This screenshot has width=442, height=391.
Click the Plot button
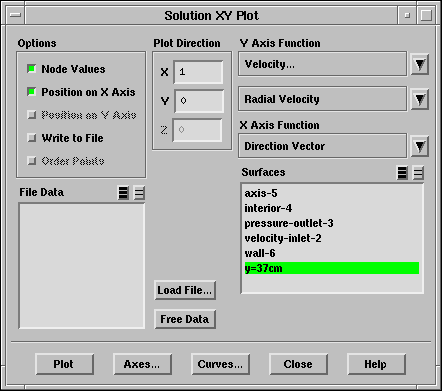click(x=64, y=364)
